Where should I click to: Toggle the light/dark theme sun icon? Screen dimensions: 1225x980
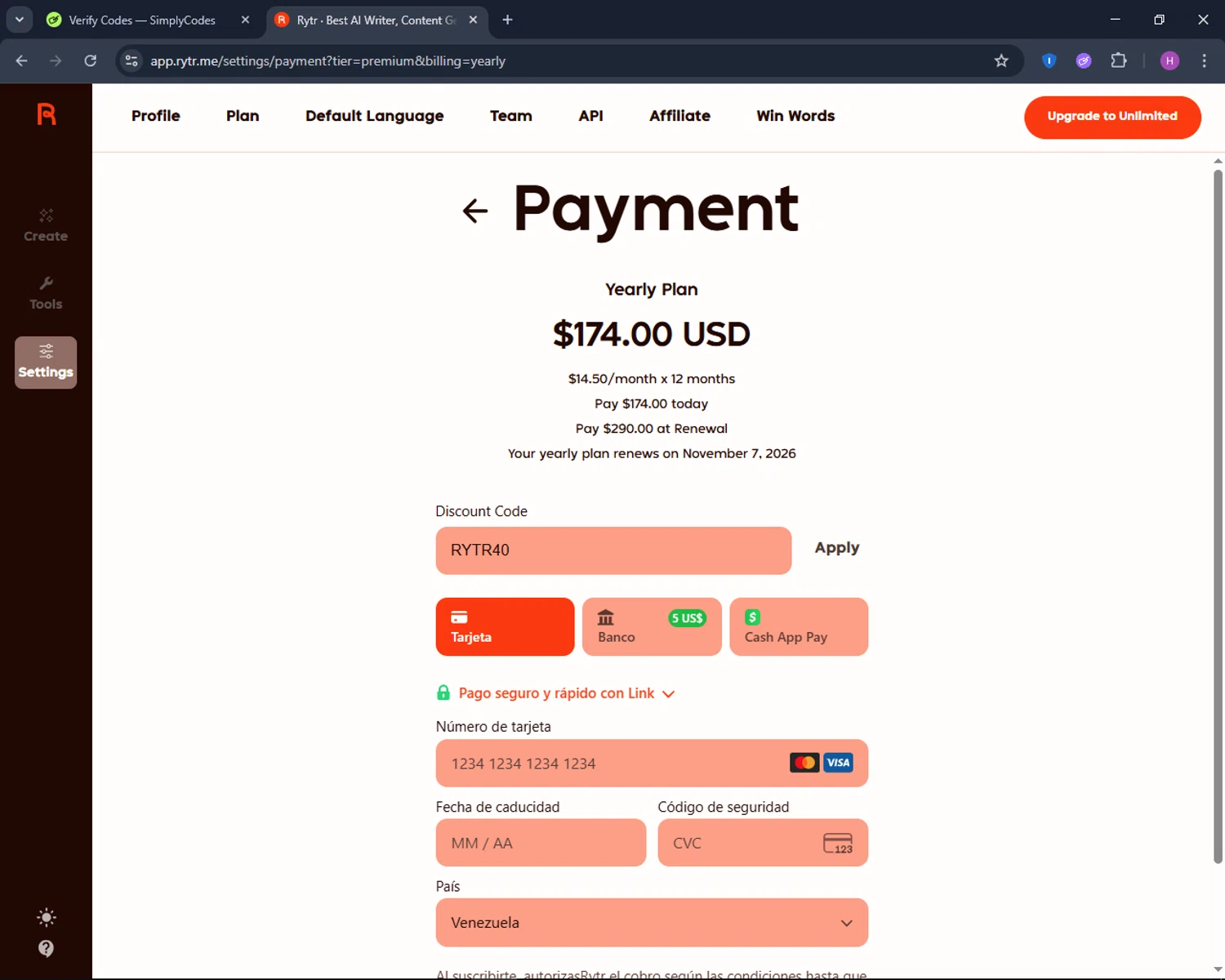coord(47,917)
